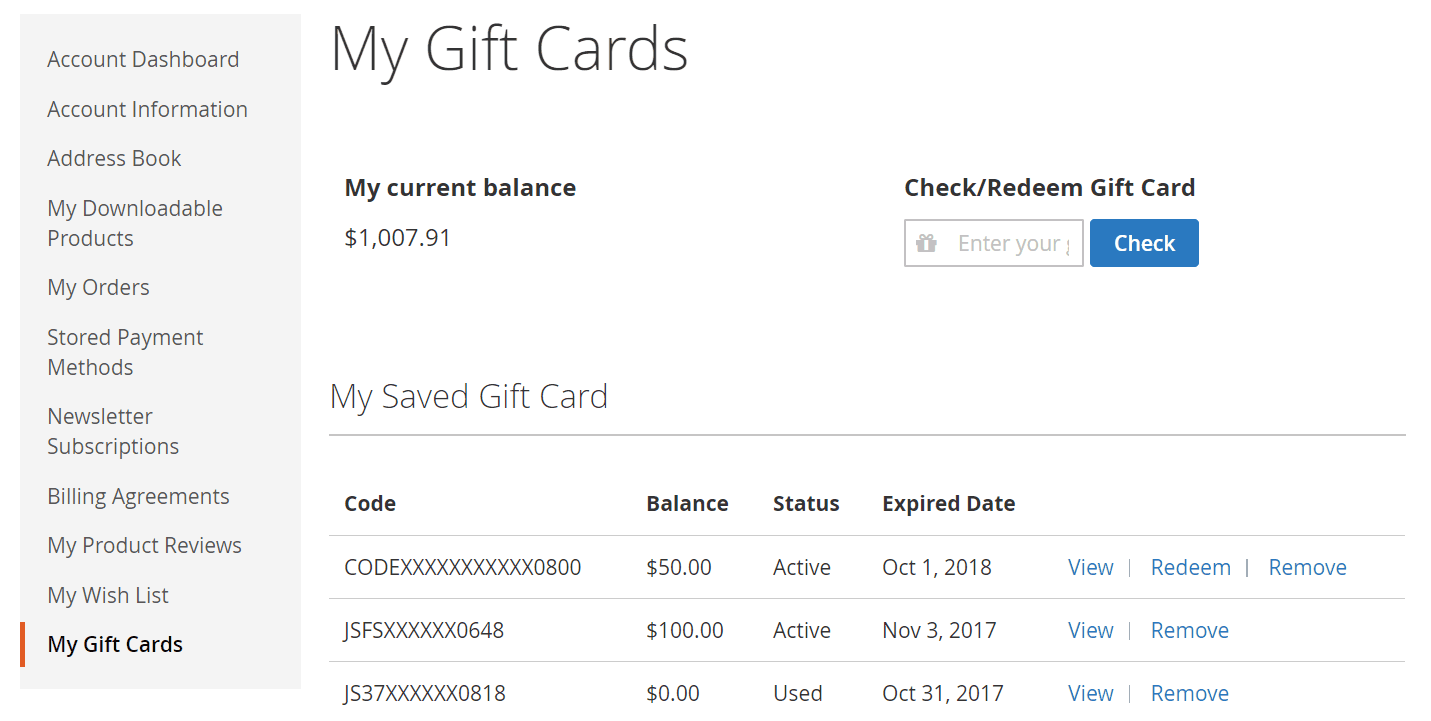Remove the $100.00 gift card
This screenshot has height=721, width=1431.
pos(1189,630)
